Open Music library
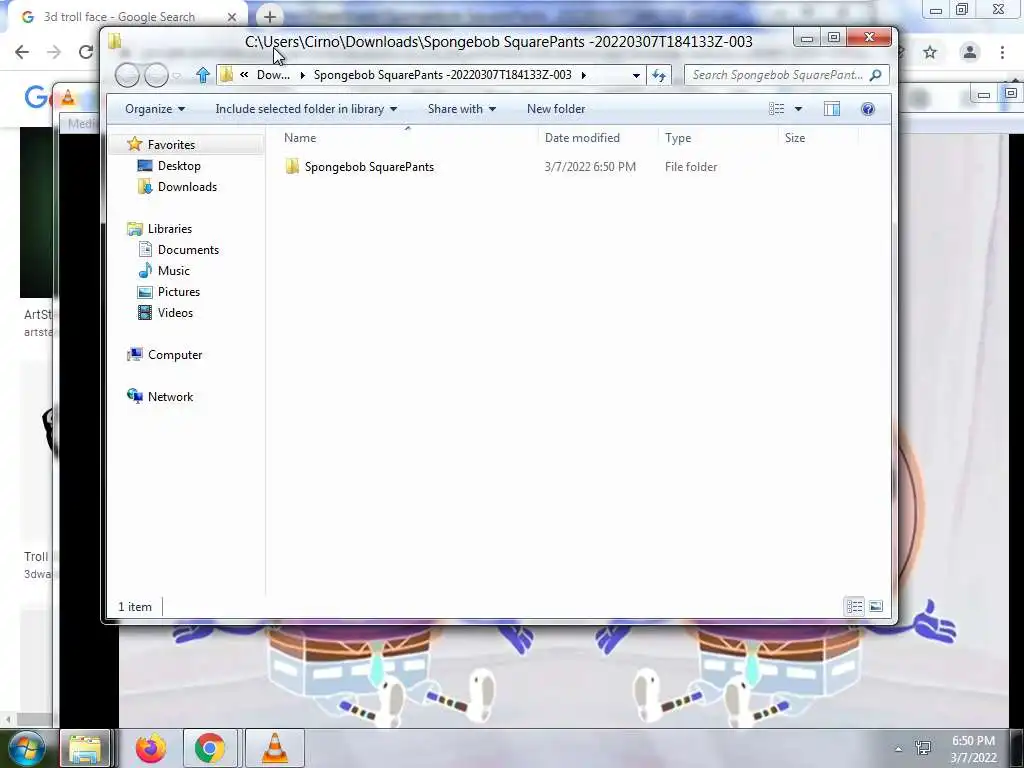Image resolution: width=1024 pixels, height=768 pixels. click(173, 270)
